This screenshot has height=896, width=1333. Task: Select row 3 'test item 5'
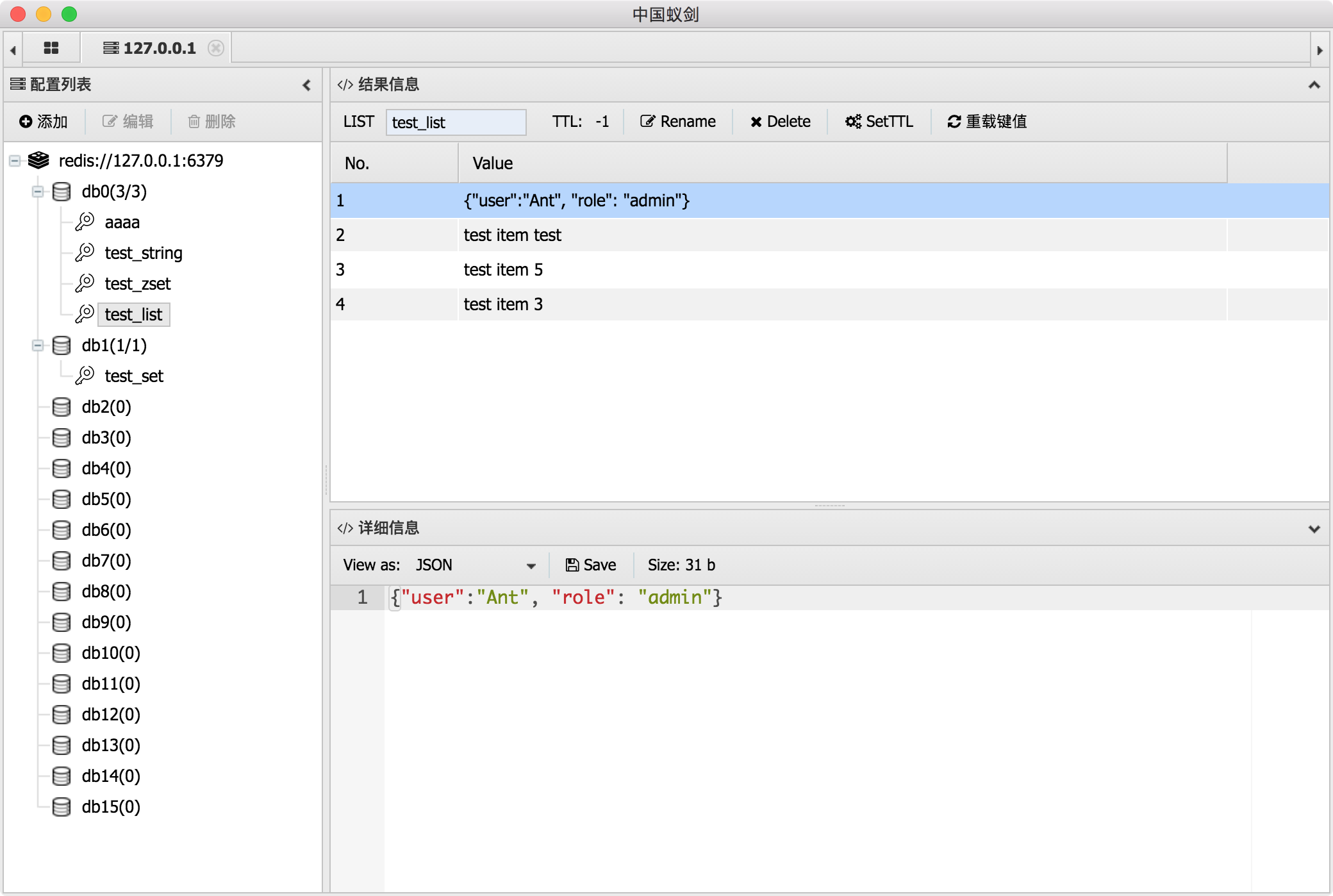[503, 270]
